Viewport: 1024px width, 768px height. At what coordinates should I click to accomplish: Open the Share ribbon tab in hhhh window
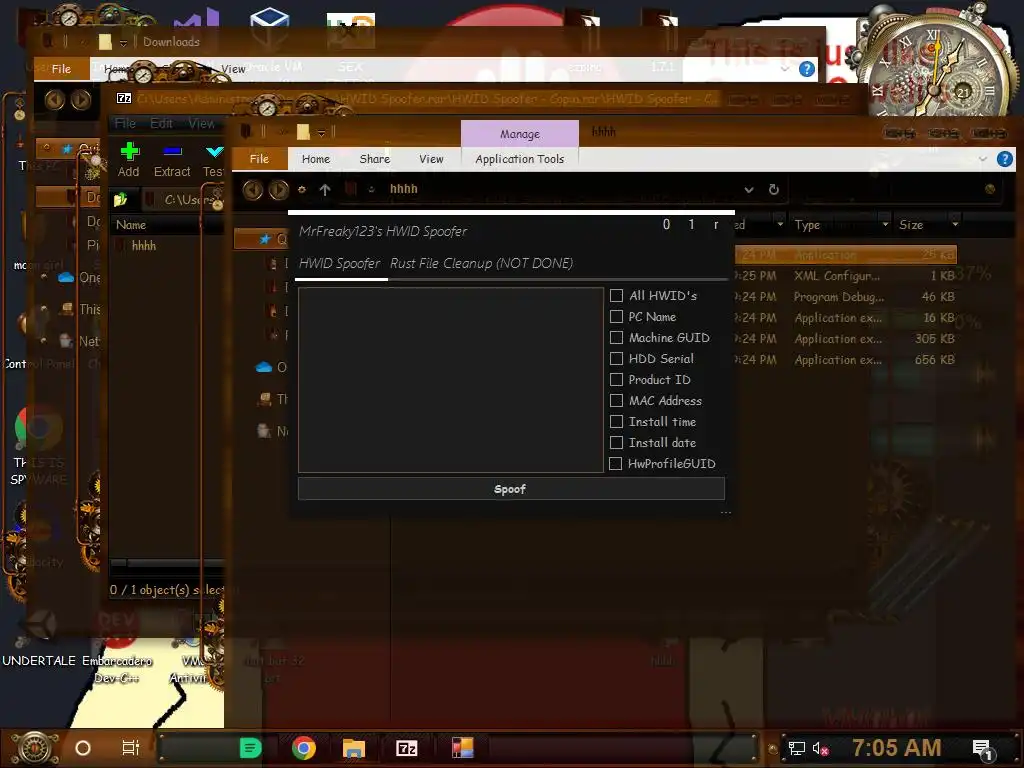click(x=374, y=159)
